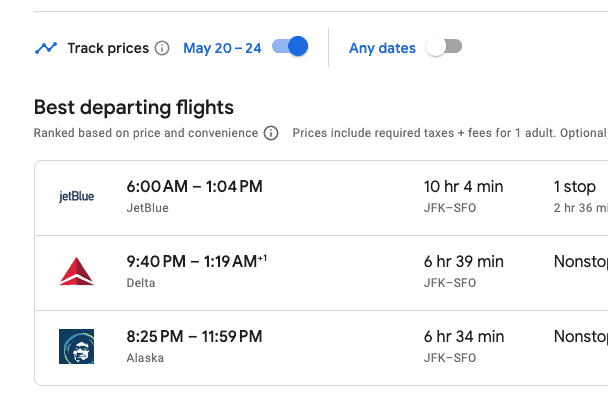Image resolution: width=608 pixels, height=401 pixels.
Task: Disable price tracking for May 20–24
Action: (290, 47)
